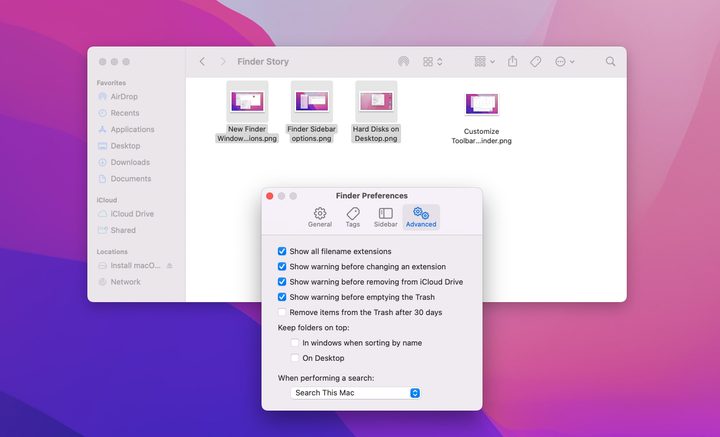Enable folders on top in windows when sorting
This screenshot has width=720, height=437.
click(x=295, y=342)
